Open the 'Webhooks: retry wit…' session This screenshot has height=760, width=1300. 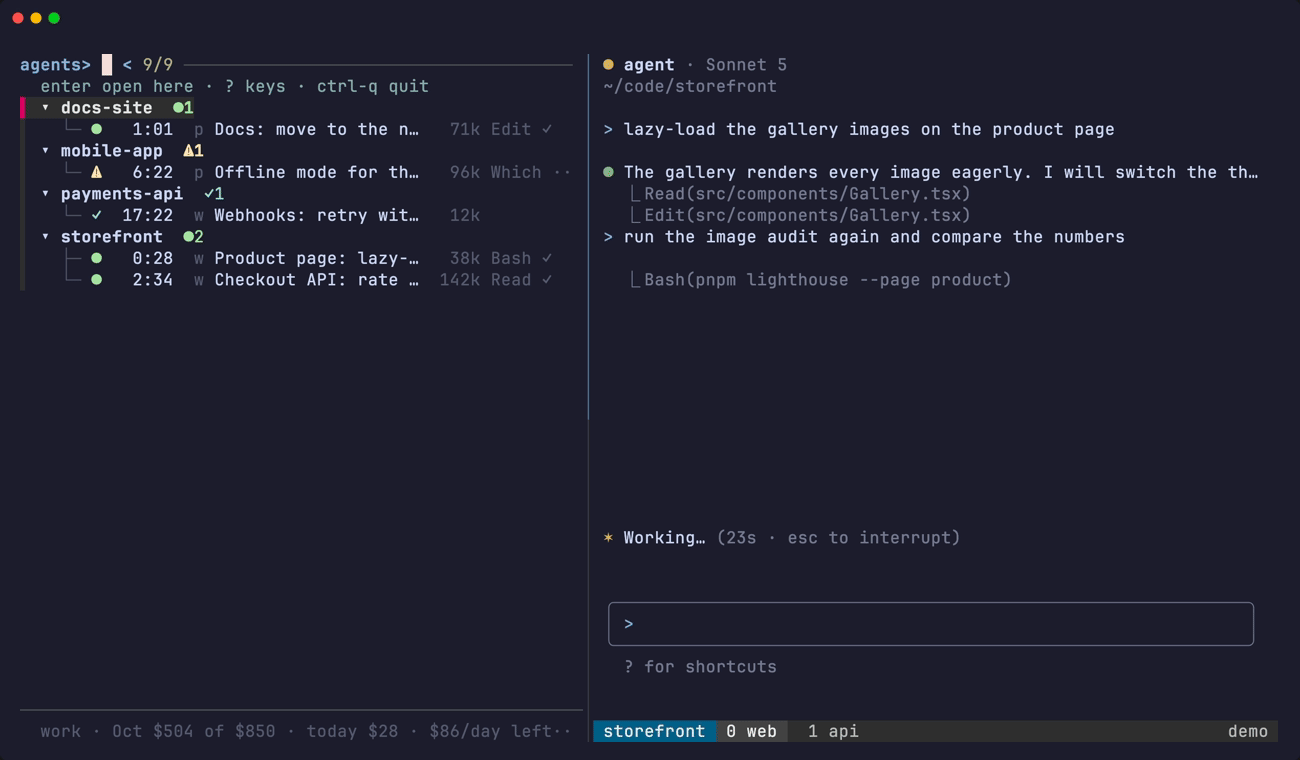[316, 215]
